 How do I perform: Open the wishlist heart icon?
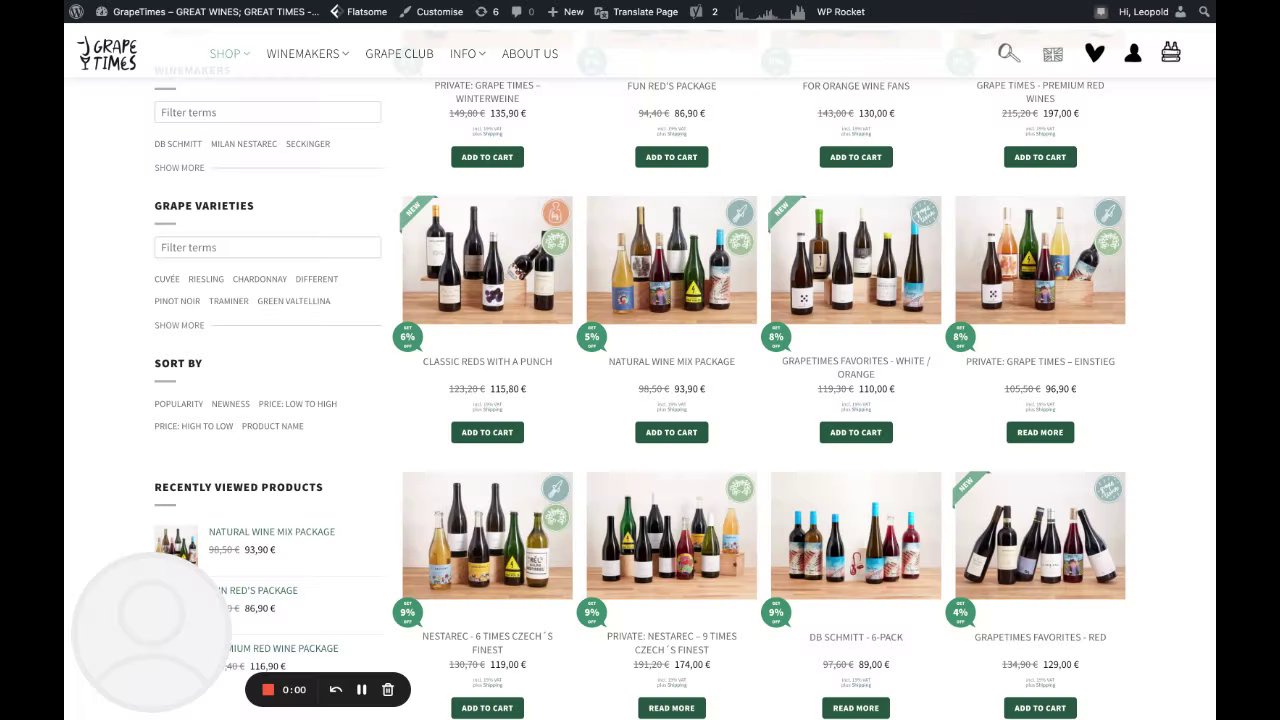[1094, 53]
